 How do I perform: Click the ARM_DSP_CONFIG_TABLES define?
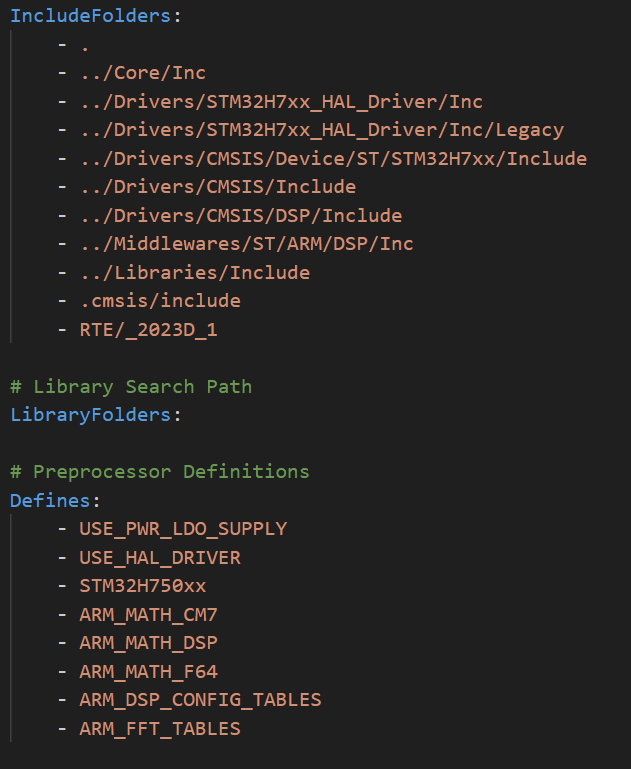click(x=200, y=699)
